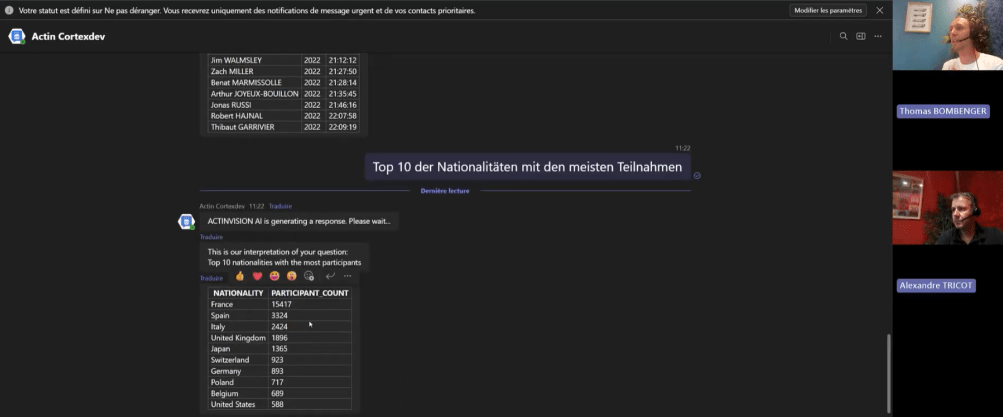Click the search icon in chat header
This screenshot has height=417, width=1003.
843,36
